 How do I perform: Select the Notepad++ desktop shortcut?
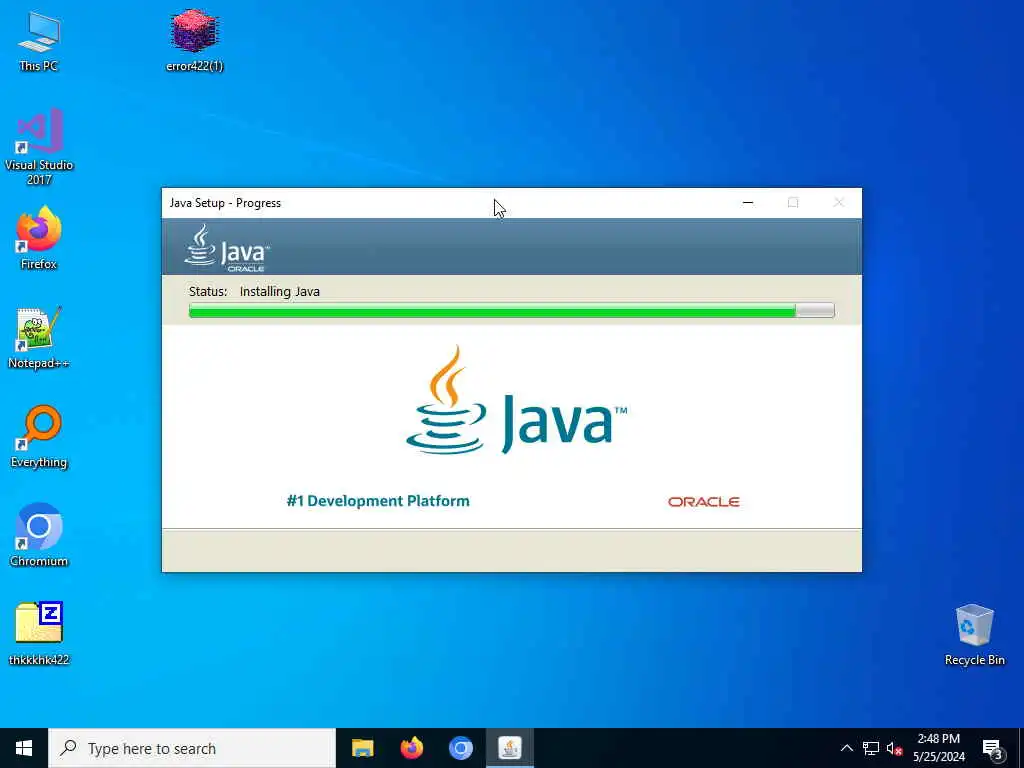(x=39, y=338)
